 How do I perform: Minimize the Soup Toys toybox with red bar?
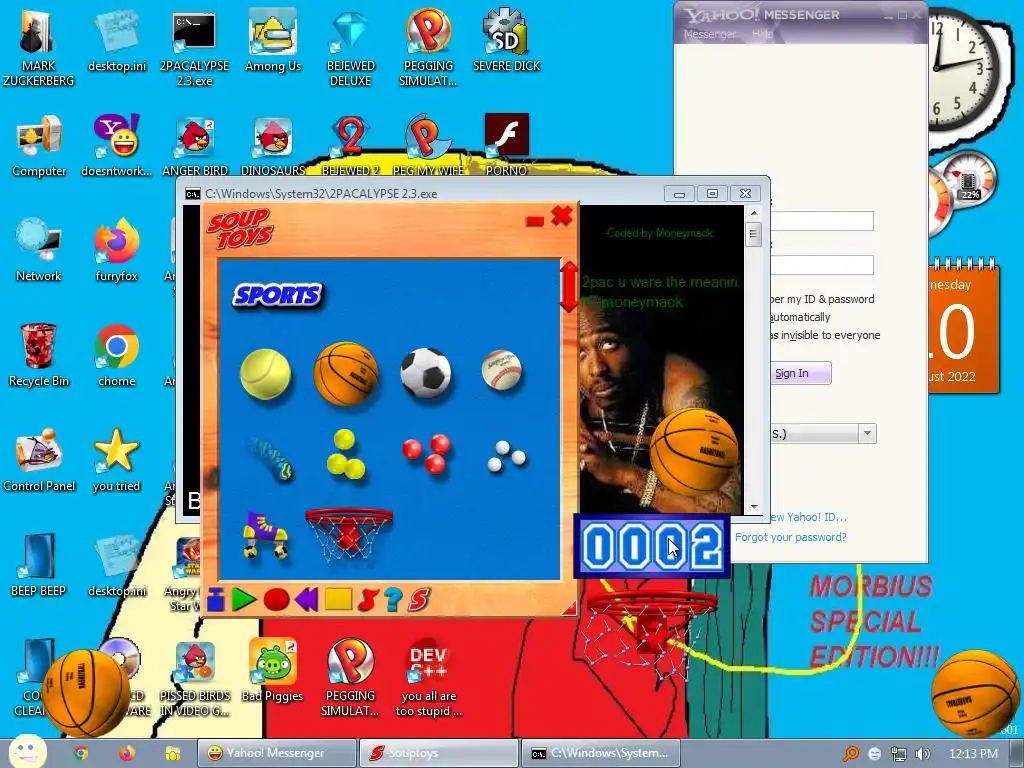point(534,221)
